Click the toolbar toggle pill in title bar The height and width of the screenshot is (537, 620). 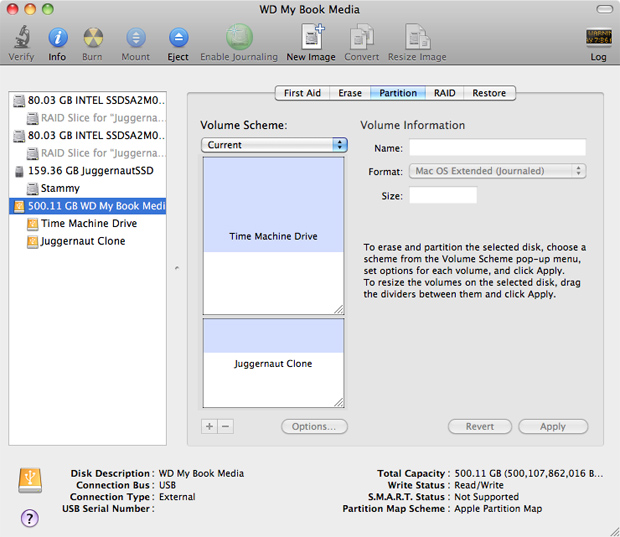(x=605, y=9)
